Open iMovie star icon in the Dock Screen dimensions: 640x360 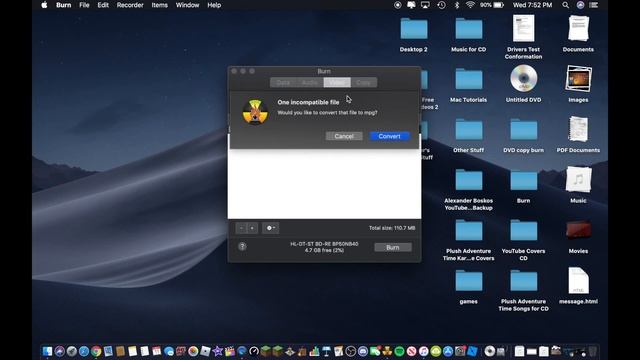(x=218, y=351)
